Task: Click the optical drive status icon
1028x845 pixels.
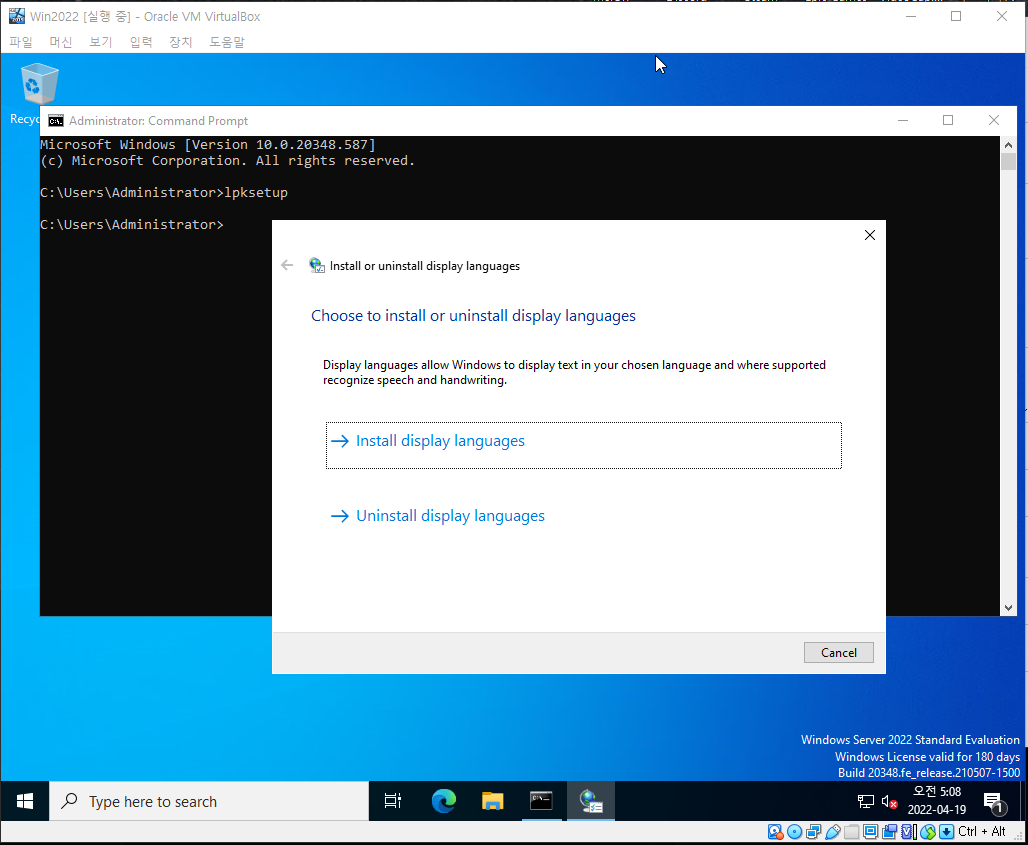Action: click(x=794, y=832)
